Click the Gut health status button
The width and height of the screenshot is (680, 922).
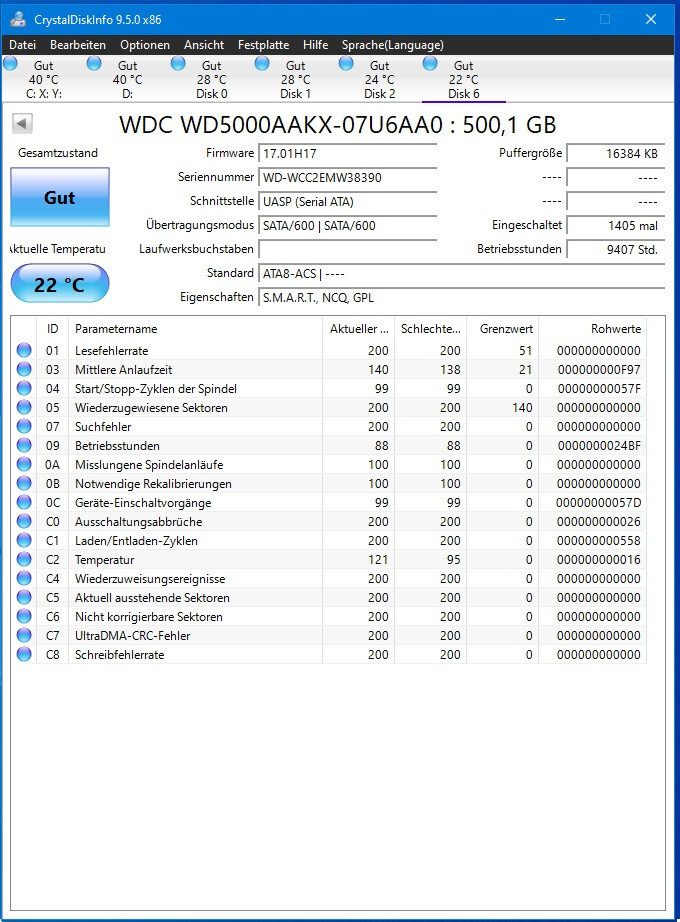pyautogui.click(x=60, y=197)
